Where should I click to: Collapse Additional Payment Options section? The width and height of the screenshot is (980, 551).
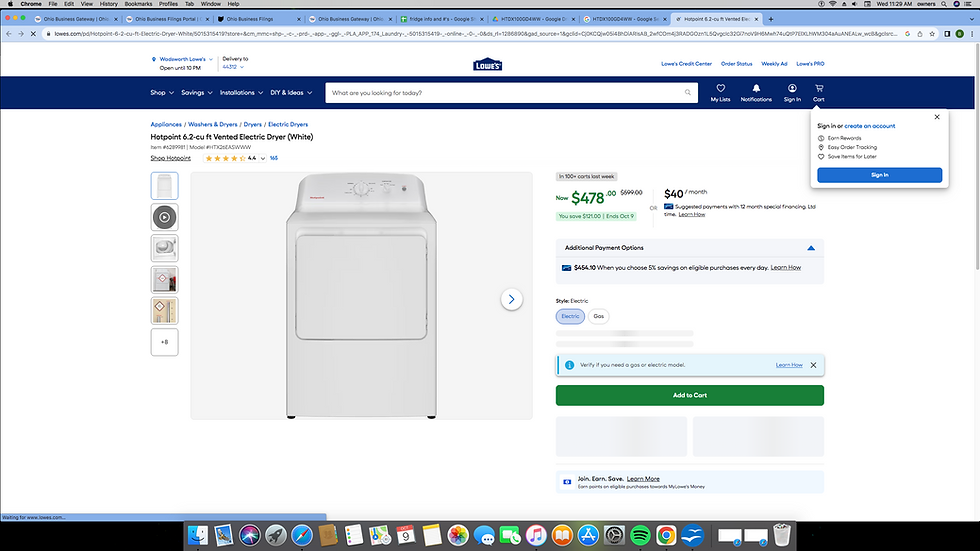pyautogui.click(x=811, y=248)
